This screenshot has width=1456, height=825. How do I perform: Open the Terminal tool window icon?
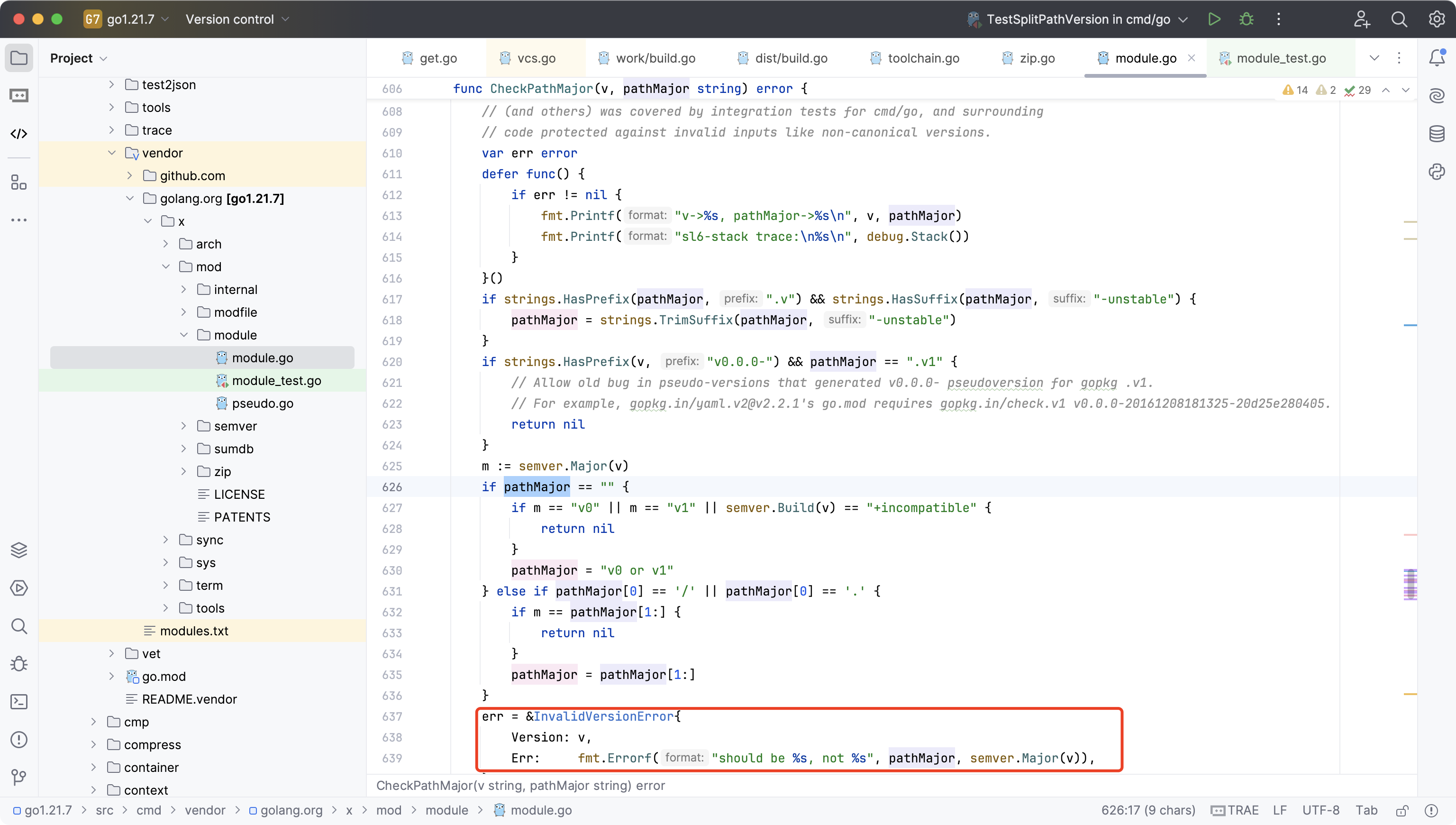(18, 701)
